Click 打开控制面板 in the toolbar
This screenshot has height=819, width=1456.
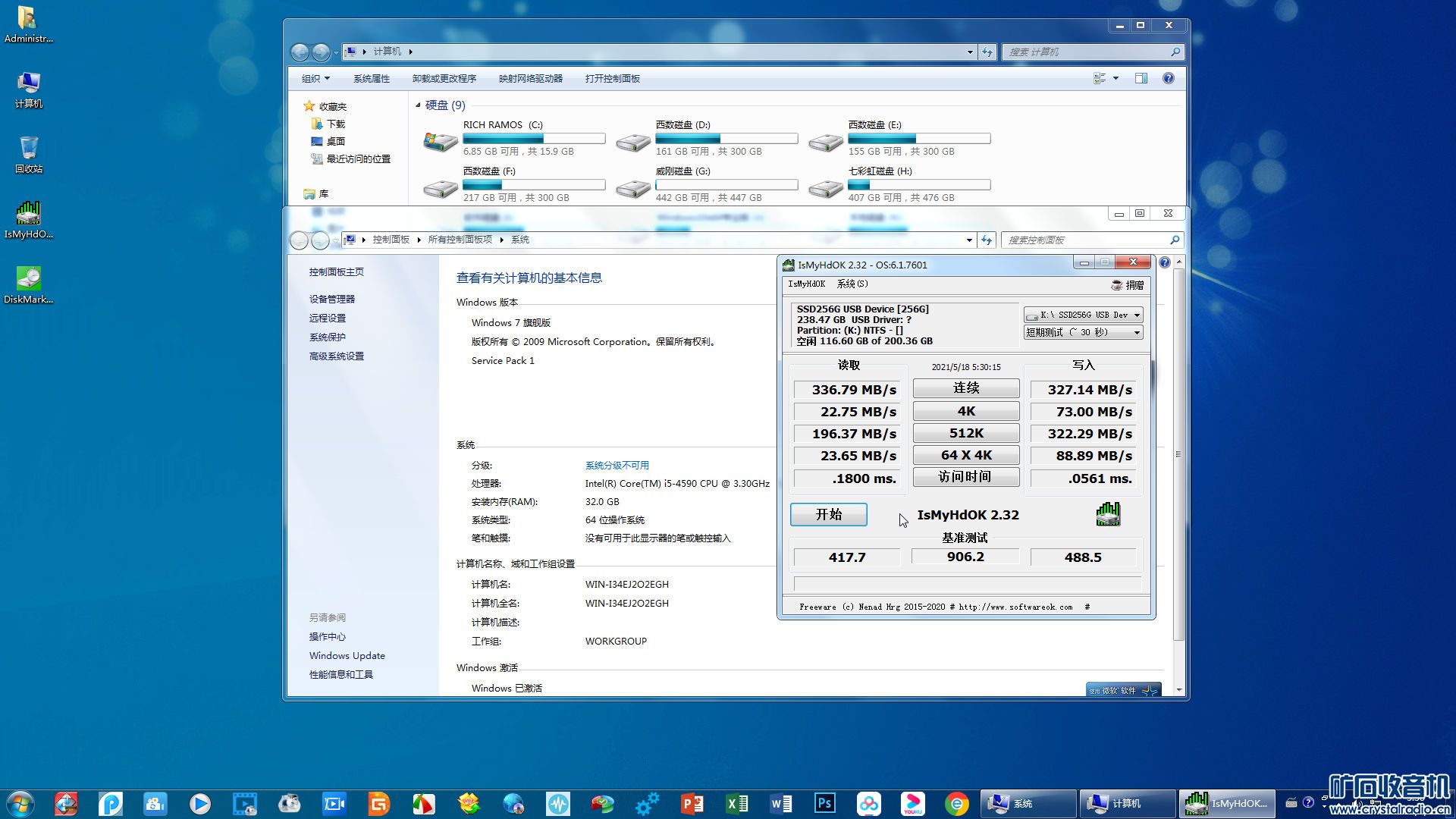pyautogui.click(x=613, y=78)
